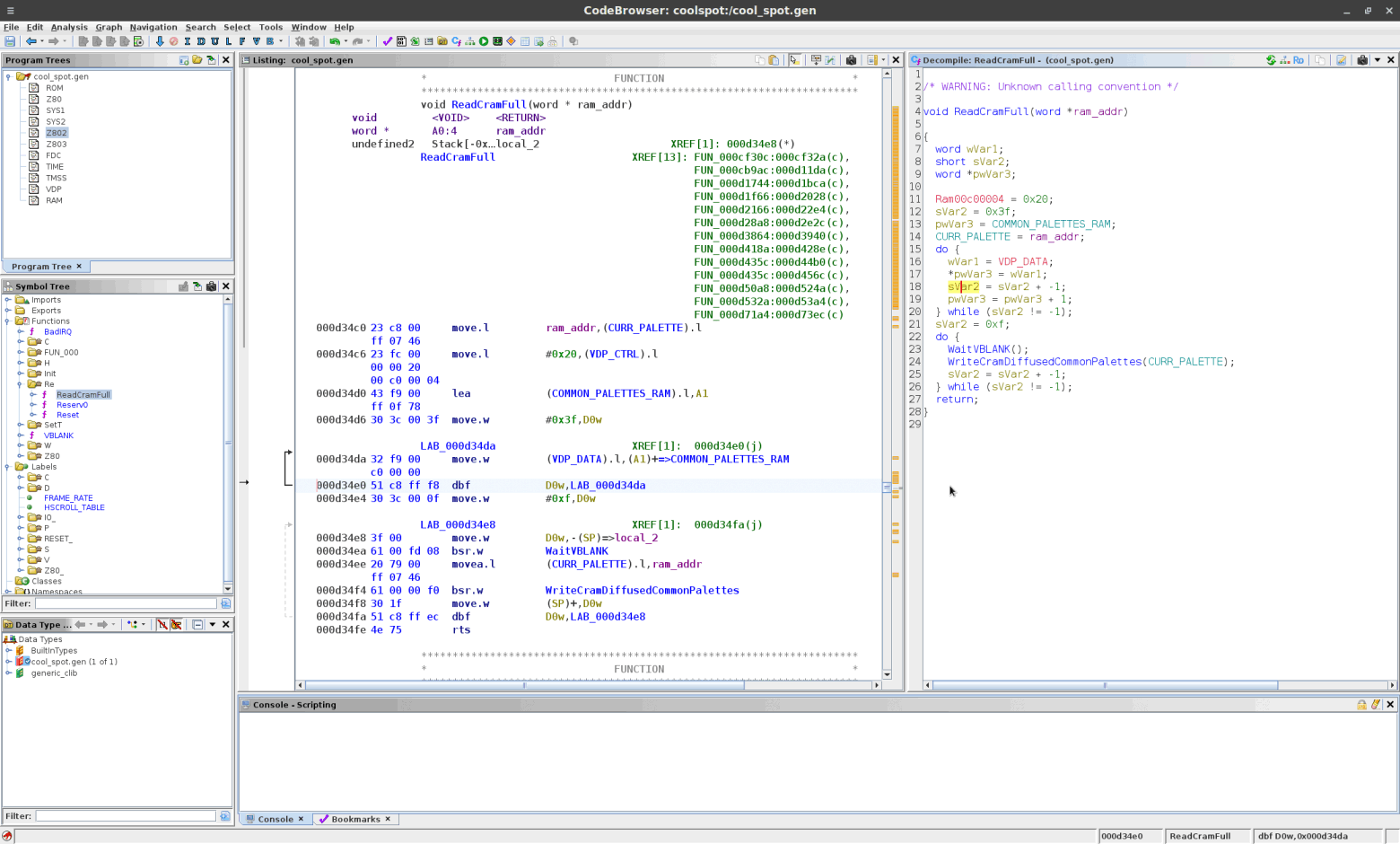Click the paste icon in the Listing toolbar
The image size is (1400, 844).
pos(774,59)
